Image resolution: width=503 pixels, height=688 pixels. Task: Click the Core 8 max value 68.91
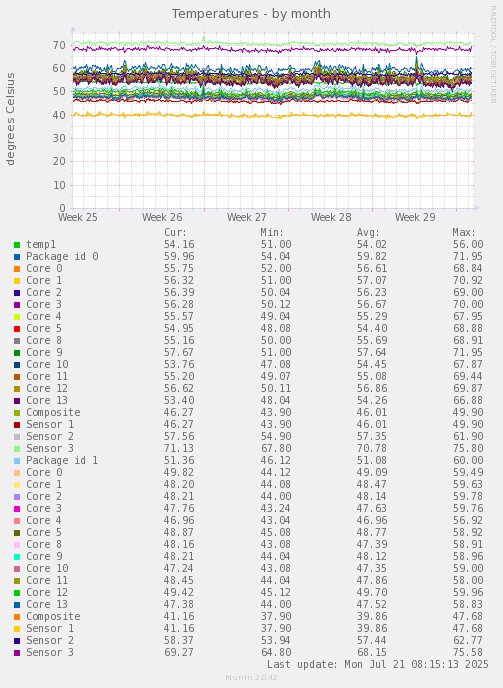tap(468, 340)
